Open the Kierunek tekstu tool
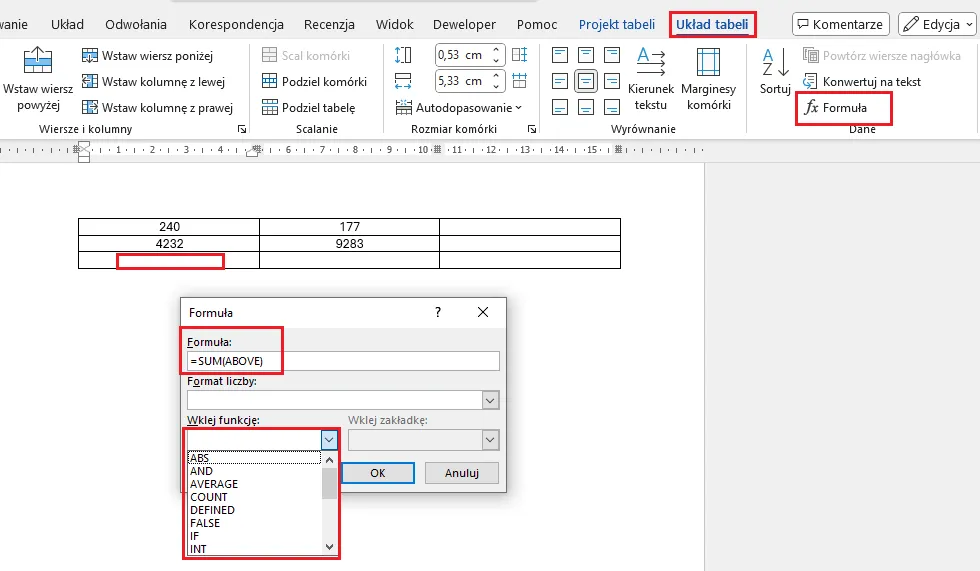Image resolution: width=980 pixels, height=571 pixels. pyautogui.click(x=650, y=63)
